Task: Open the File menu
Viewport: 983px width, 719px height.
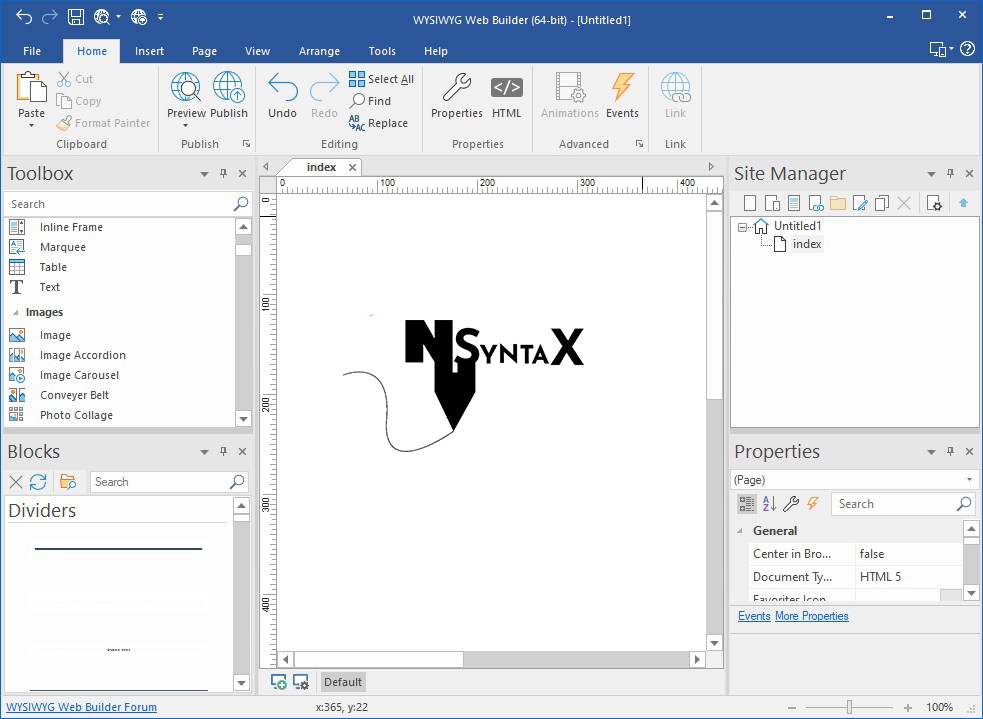Action: pos(32,51)
